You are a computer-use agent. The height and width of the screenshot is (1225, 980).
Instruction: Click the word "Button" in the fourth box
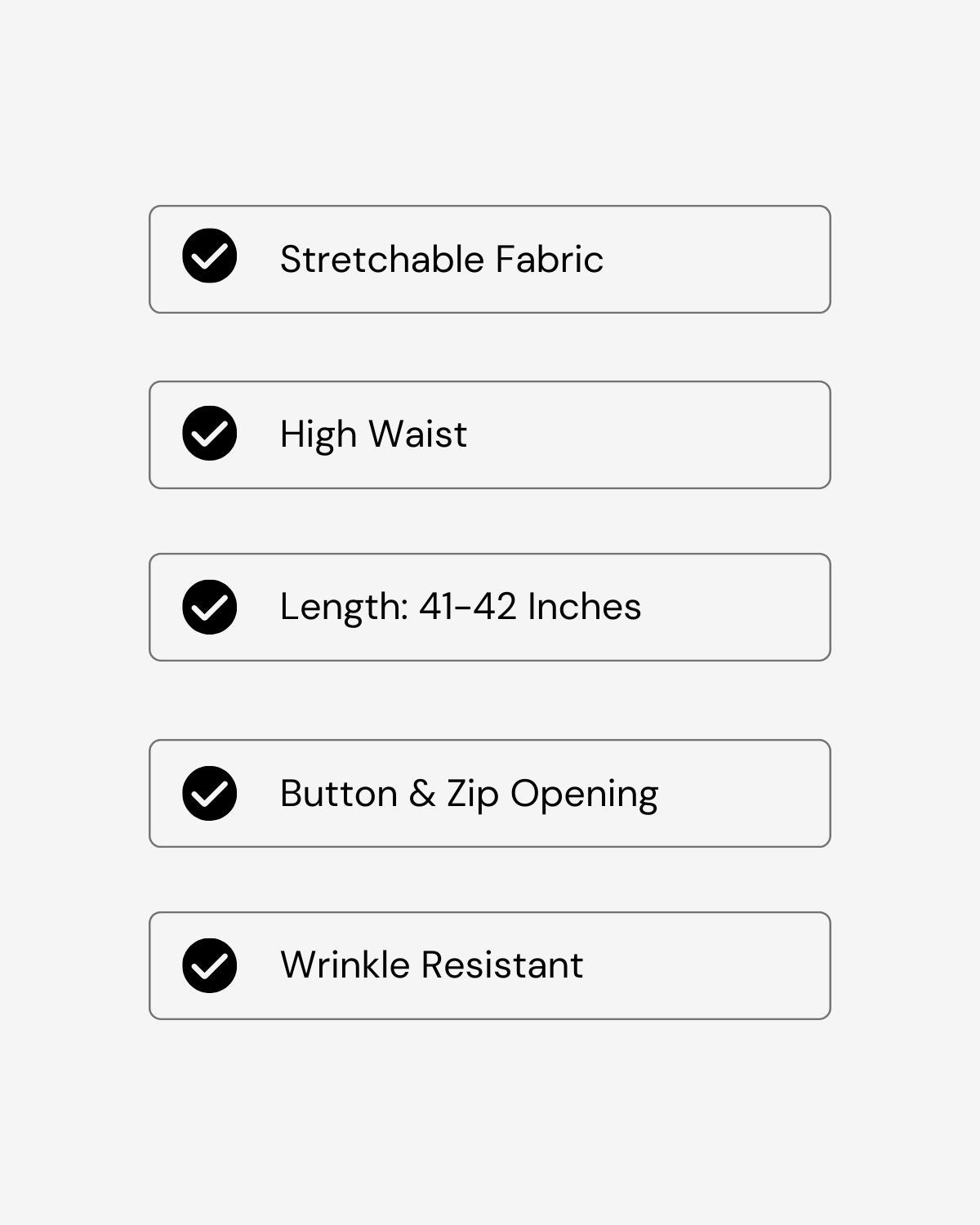(x=339, y=793)
